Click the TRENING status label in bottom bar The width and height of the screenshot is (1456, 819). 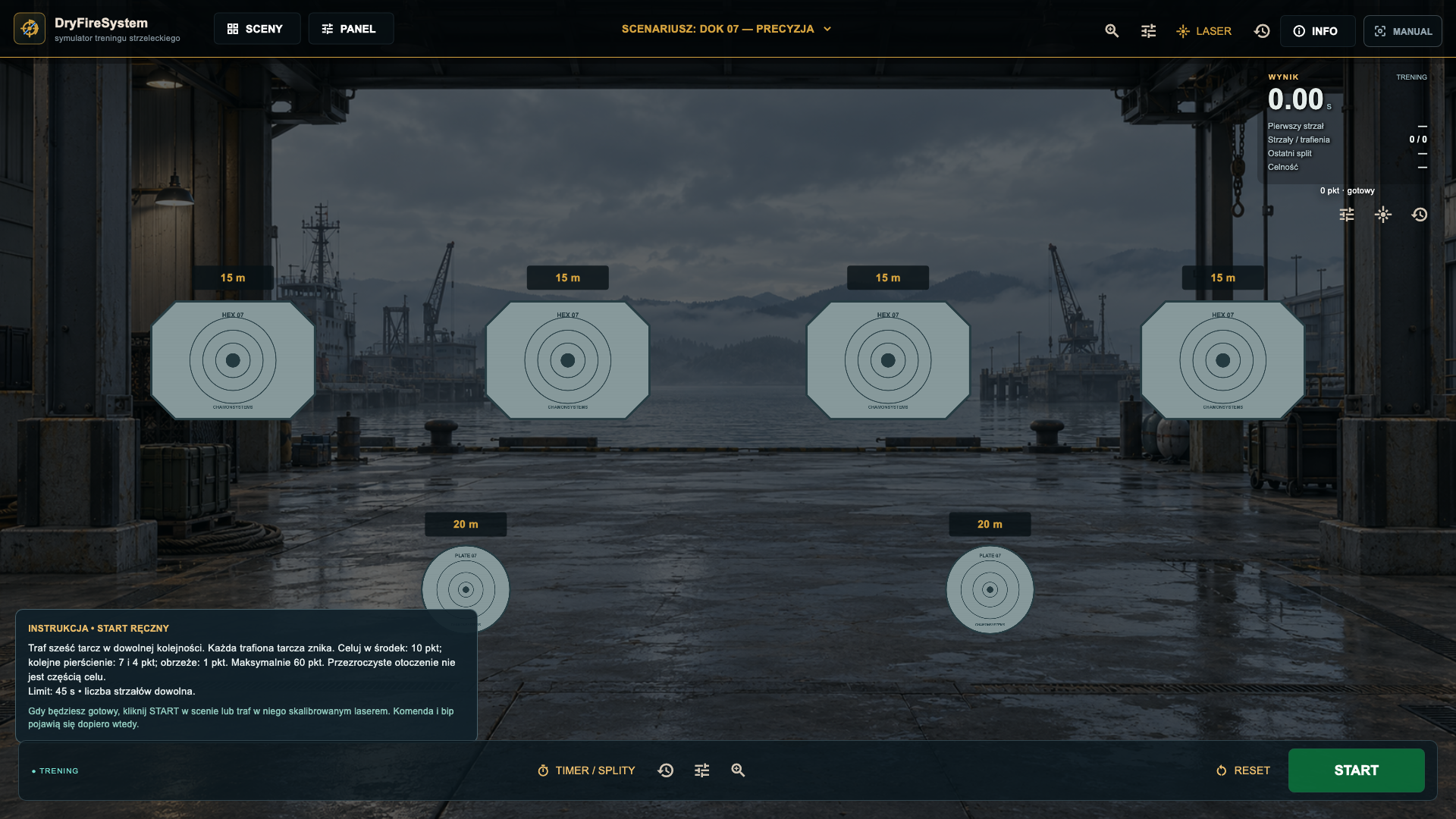(x=55, y=771)
